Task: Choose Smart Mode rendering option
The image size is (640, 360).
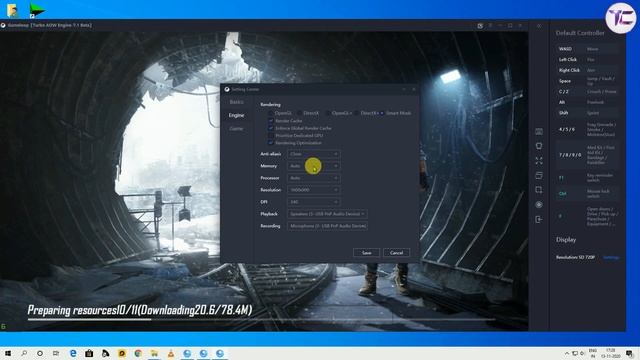Action: pos(382,113)
